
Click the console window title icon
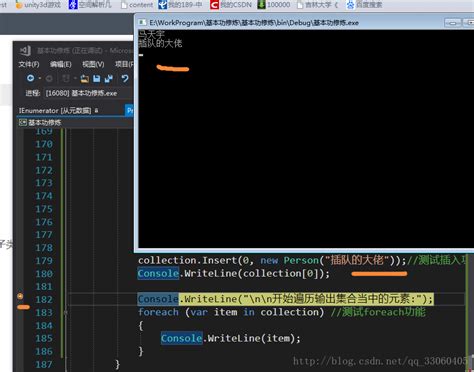click(142, 22)
